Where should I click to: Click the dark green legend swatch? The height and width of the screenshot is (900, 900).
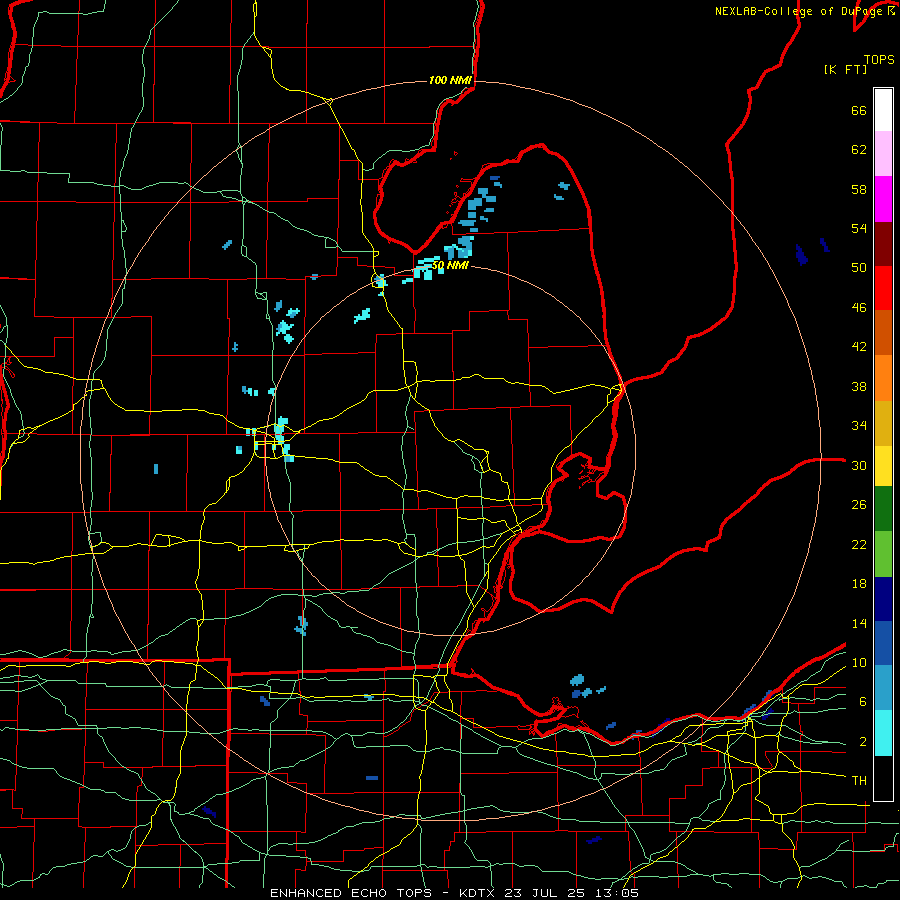pos(883,509)
